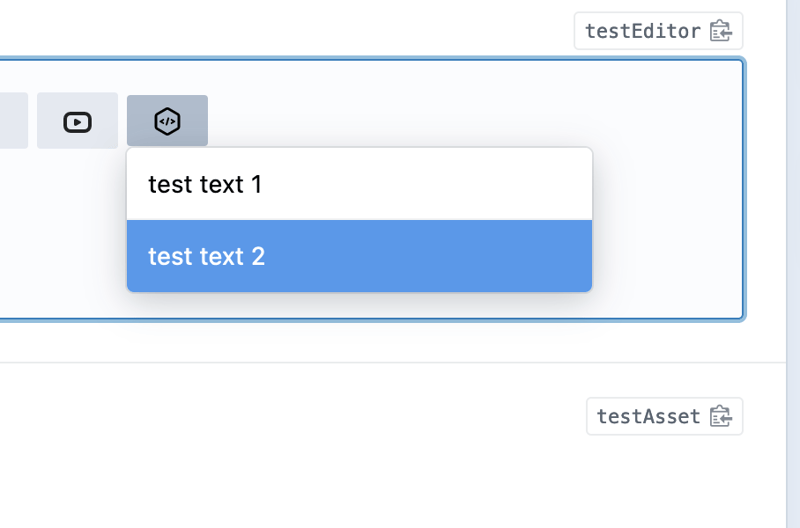Click the testEditor field handle badge
Screen dimensions: 800x528
(x=658, y=31)
